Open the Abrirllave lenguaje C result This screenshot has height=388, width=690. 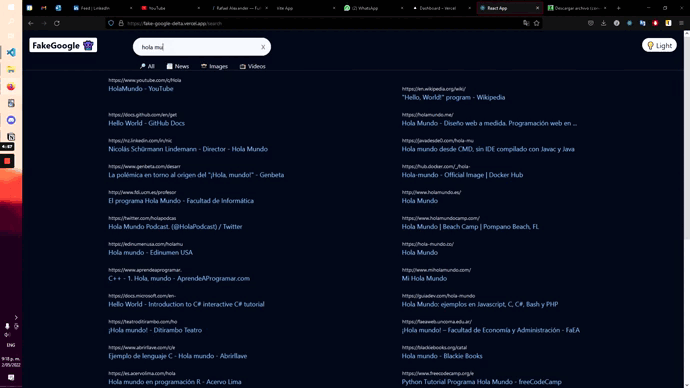pos(177,356)
